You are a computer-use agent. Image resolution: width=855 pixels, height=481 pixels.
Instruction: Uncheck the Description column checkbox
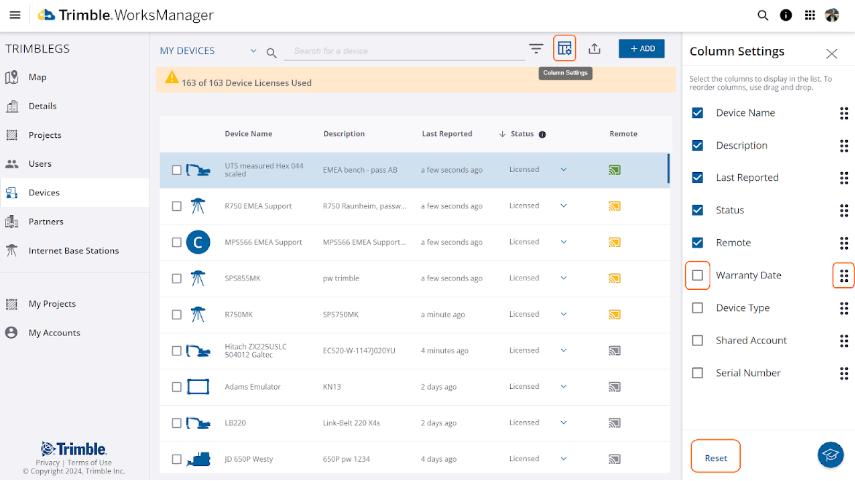tap(698, 145)
